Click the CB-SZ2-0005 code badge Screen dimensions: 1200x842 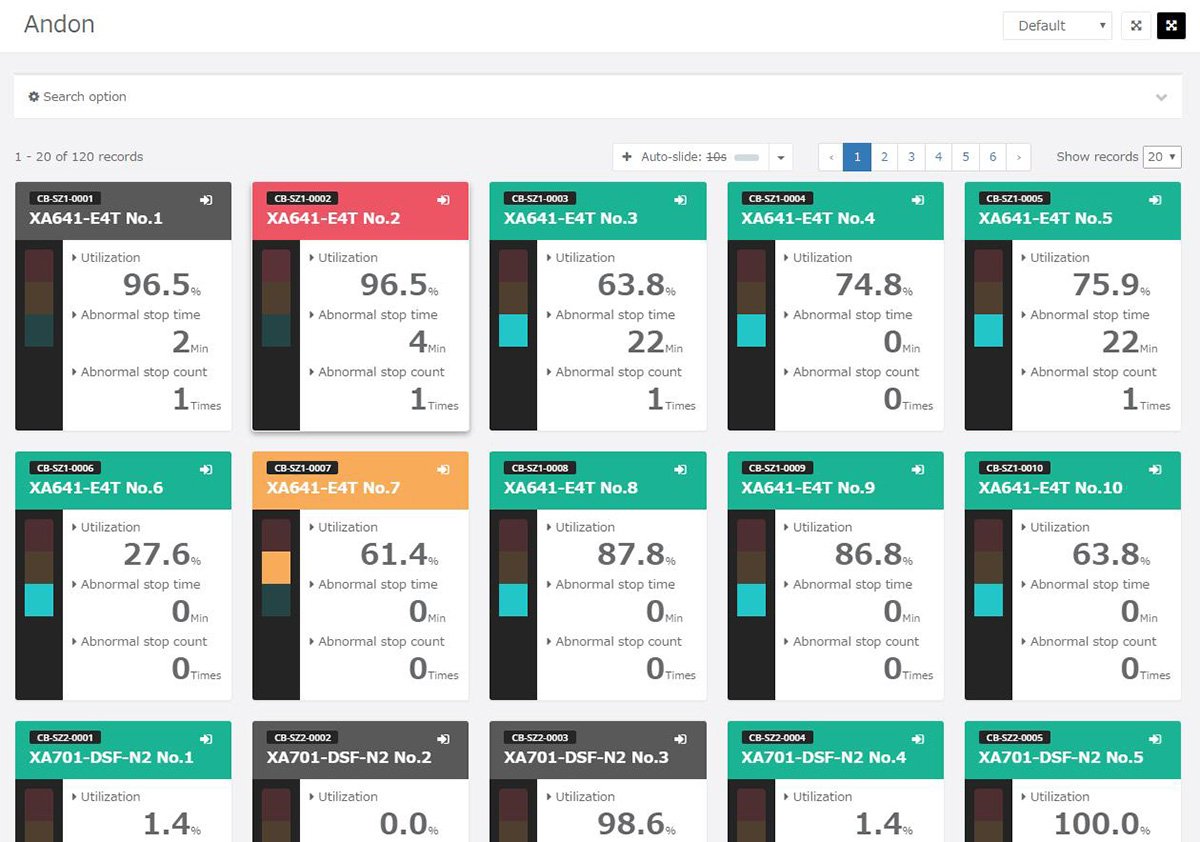point(1015,738)
